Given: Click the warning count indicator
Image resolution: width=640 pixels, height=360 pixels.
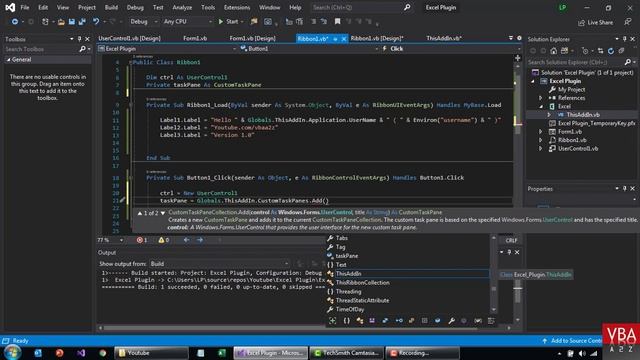Looking at the screenshot, I should pos(164,240).
